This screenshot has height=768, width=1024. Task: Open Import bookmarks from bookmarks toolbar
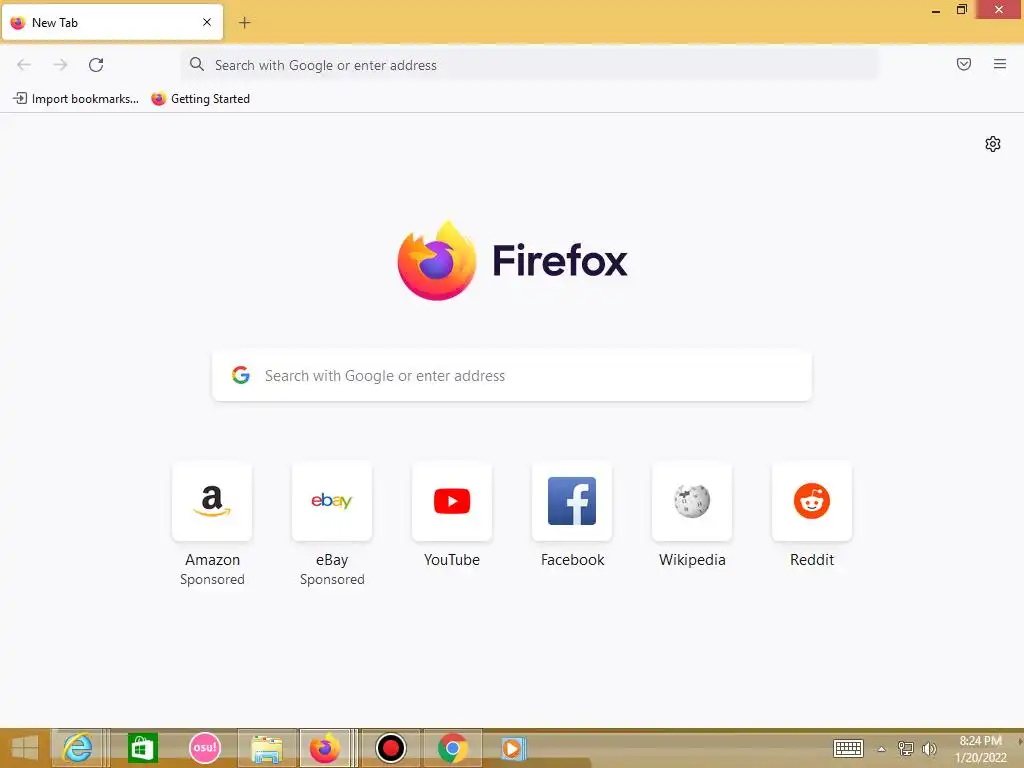76,99
